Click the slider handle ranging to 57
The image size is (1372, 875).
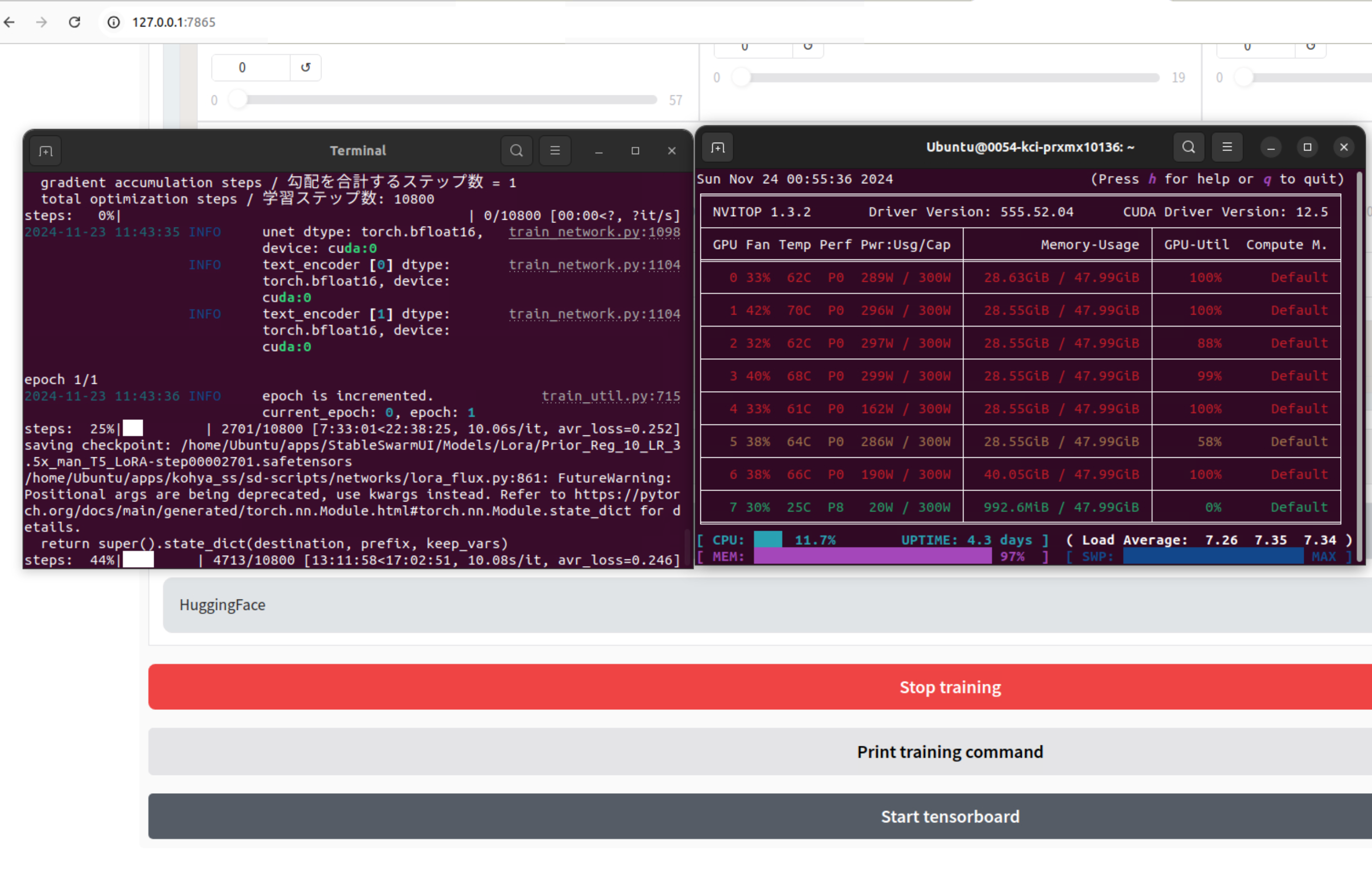tap(238, 99)
